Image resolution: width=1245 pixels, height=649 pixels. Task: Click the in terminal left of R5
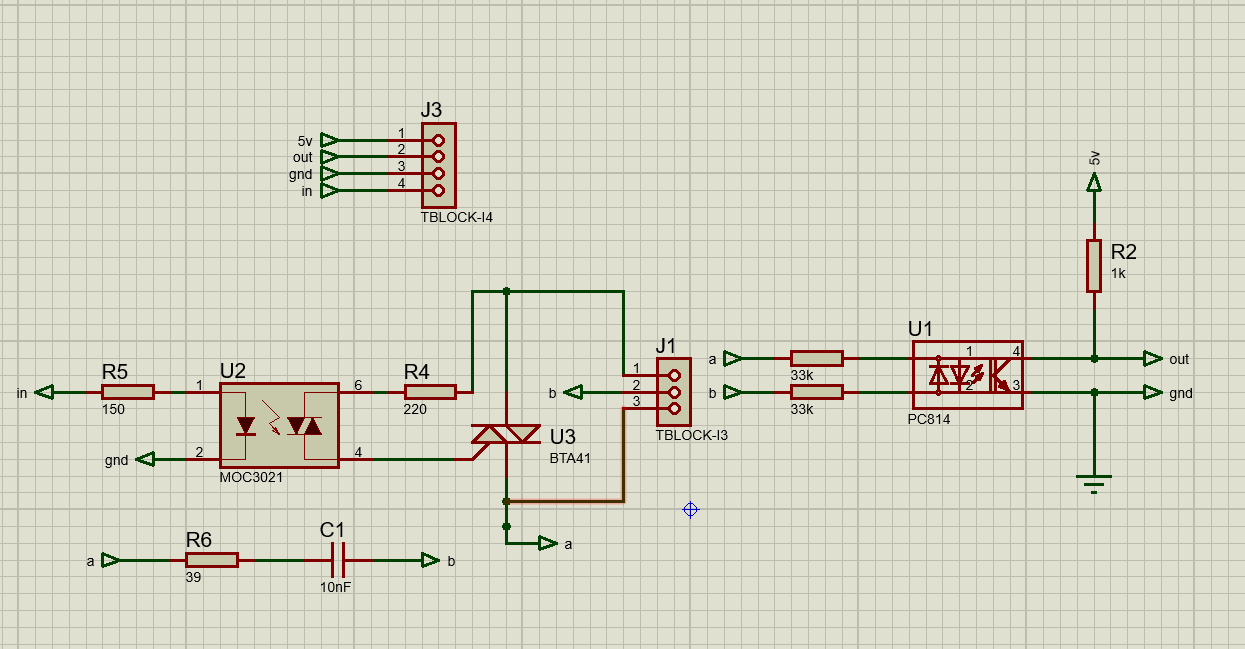click(x=43, y=392)
